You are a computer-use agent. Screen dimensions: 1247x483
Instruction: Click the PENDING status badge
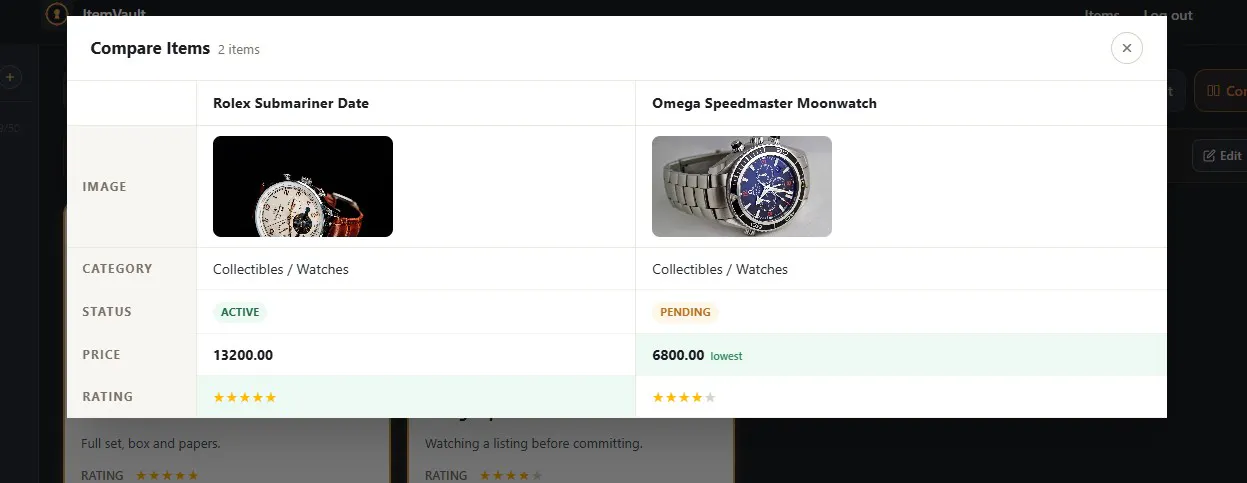(x=685, y=312)
